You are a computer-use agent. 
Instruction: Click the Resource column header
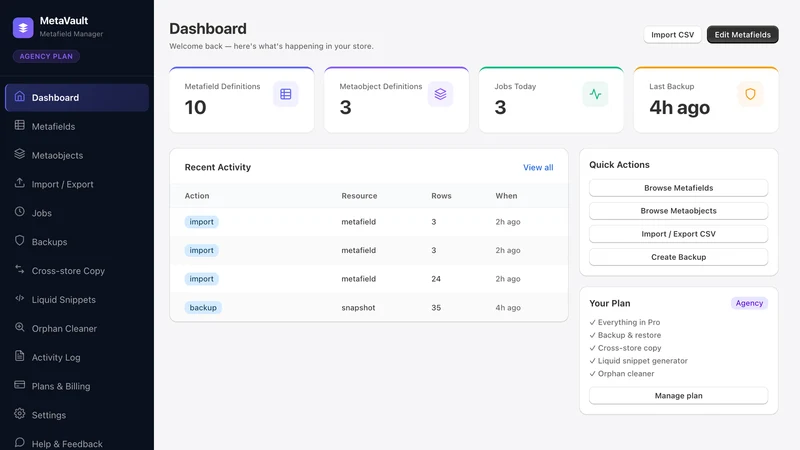coord(359,196)
